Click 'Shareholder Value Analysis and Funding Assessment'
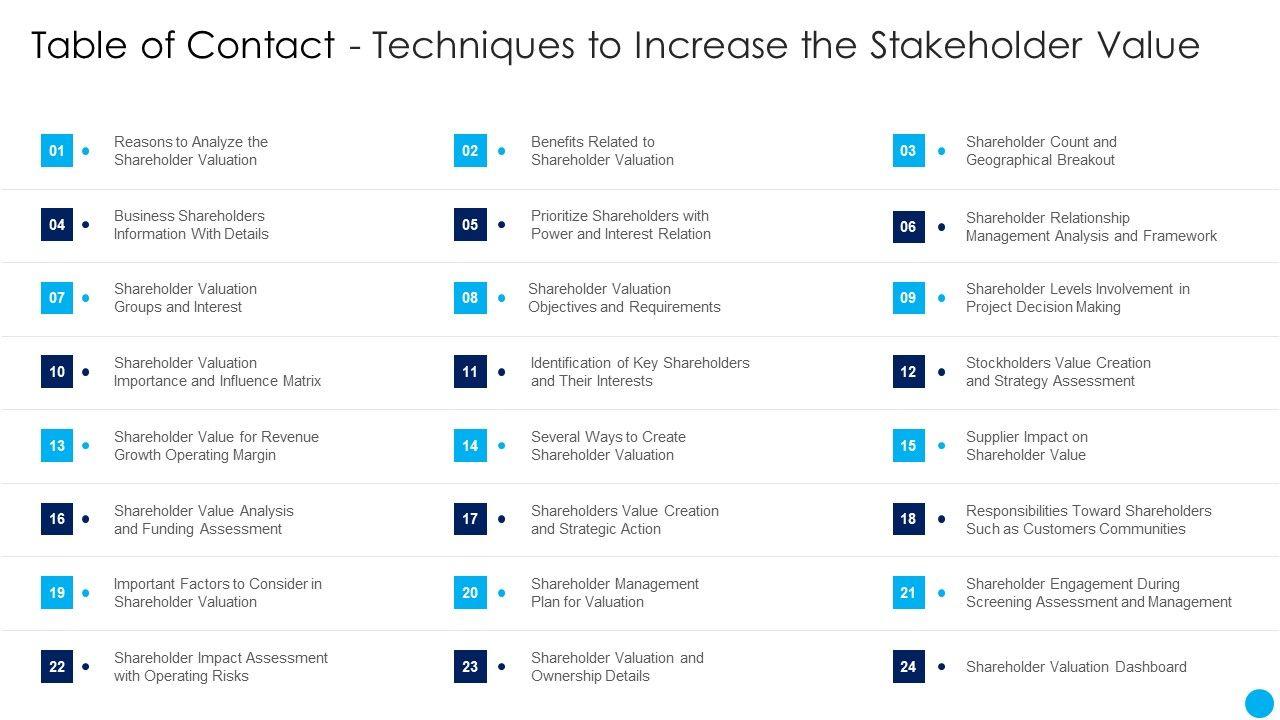 [203, 520]
